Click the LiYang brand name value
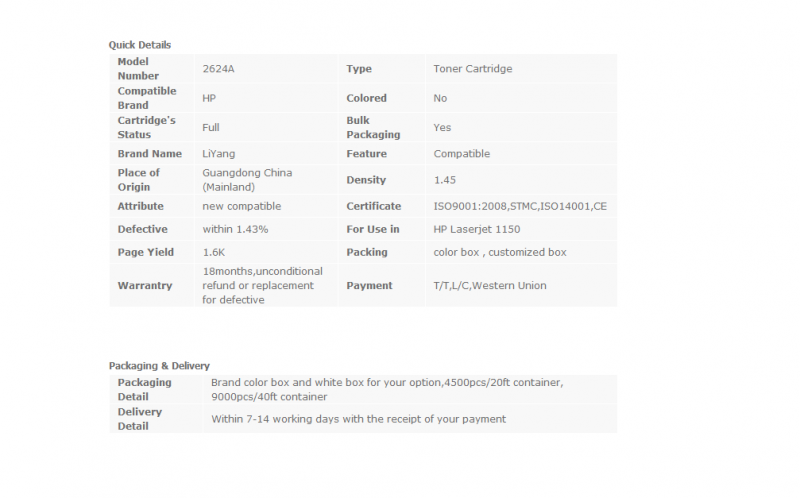 [x=220, y=154]
